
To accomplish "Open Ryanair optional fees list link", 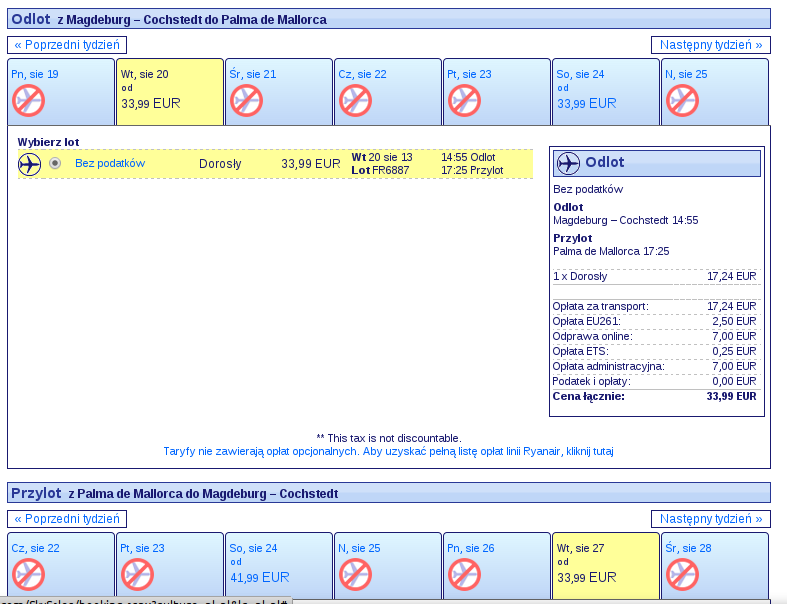I will coord(388,451).
